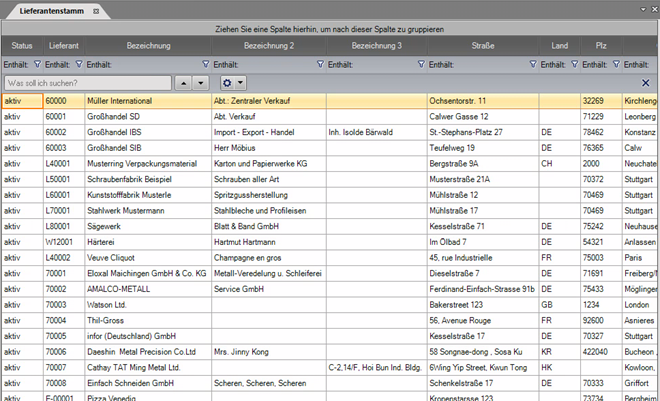Viewport: 660px width, 401px height.
Task: Click the Plz column header
Action: click(600, 46)
